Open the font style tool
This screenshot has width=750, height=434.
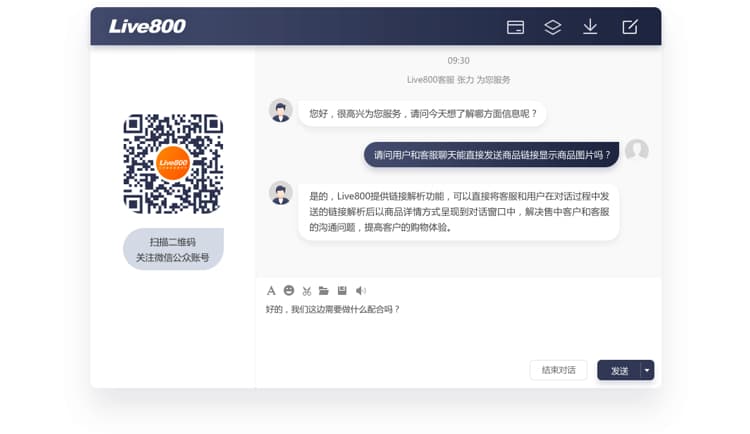(271, 290)
